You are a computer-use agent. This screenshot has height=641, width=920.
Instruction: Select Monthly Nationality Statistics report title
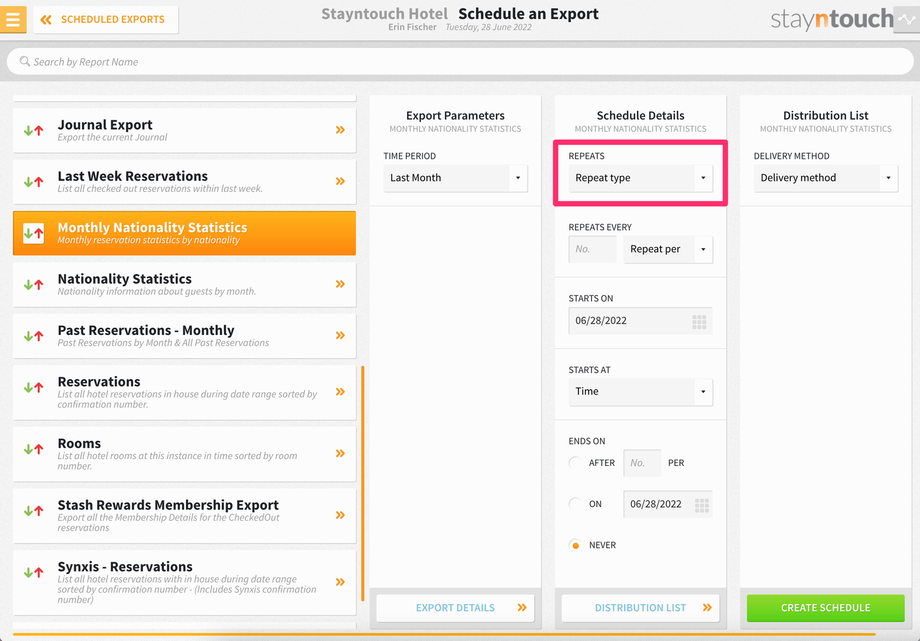point(153,227)
